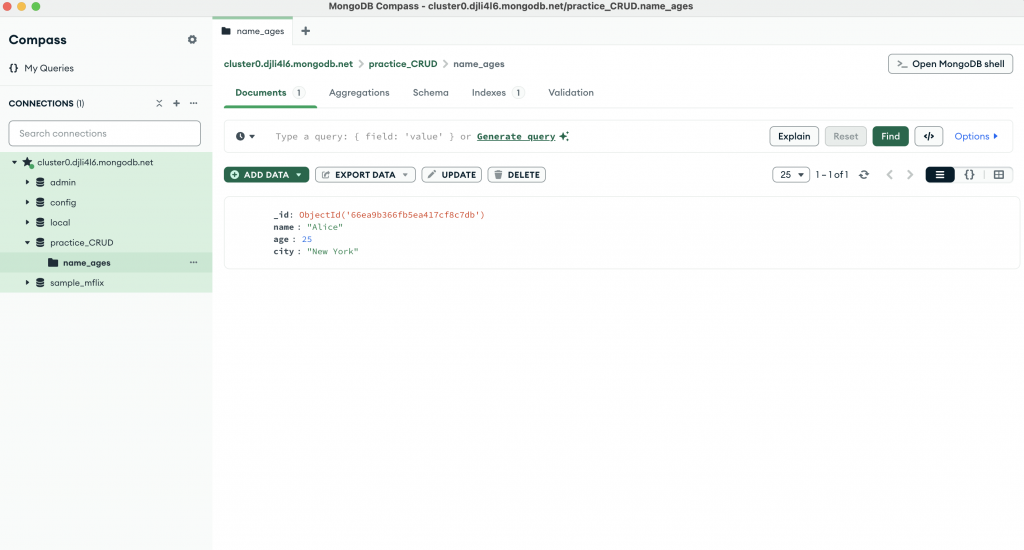Screen dimensions: 1024x550
Task: Click the favorite star on cluster0 connection
Action: (27, 162)
